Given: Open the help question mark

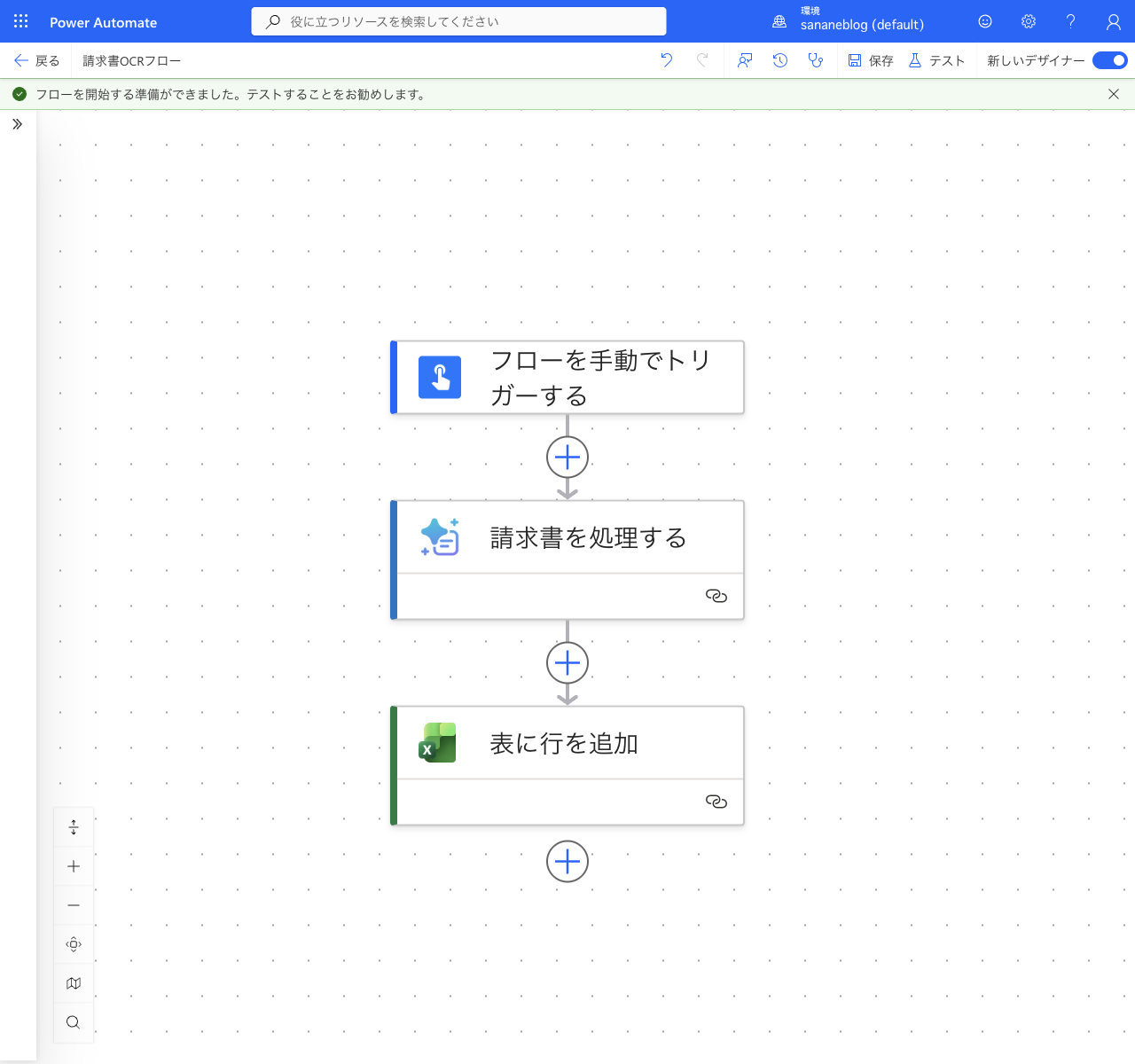Looking at the screenshot, I should click(1070, 21).
